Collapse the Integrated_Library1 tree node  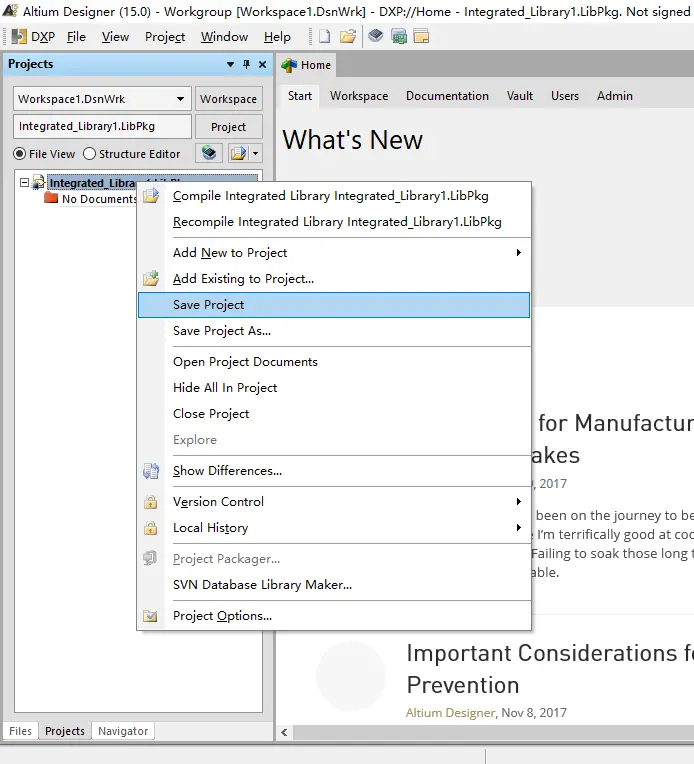pos(25,183)
